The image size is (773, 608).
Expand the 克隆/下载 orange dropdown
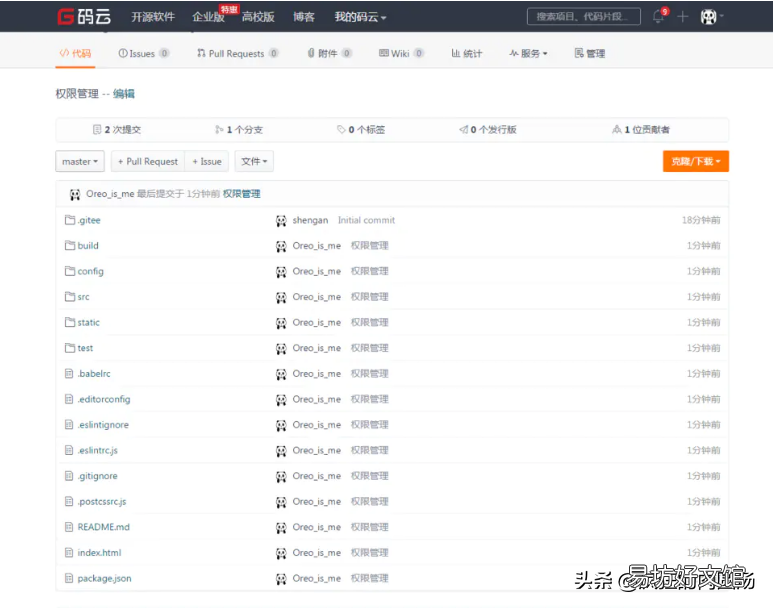696,161
